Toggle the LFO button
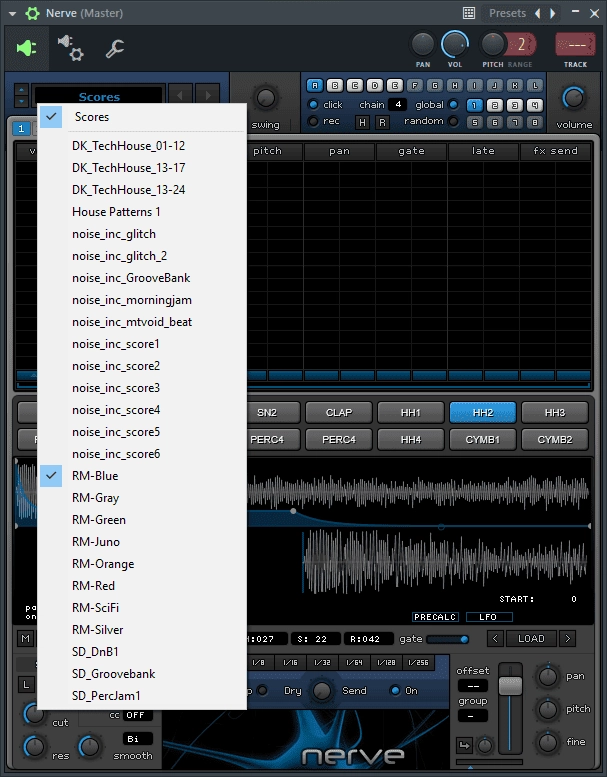This screenshot has height=777, width=607. coord(489,617)
